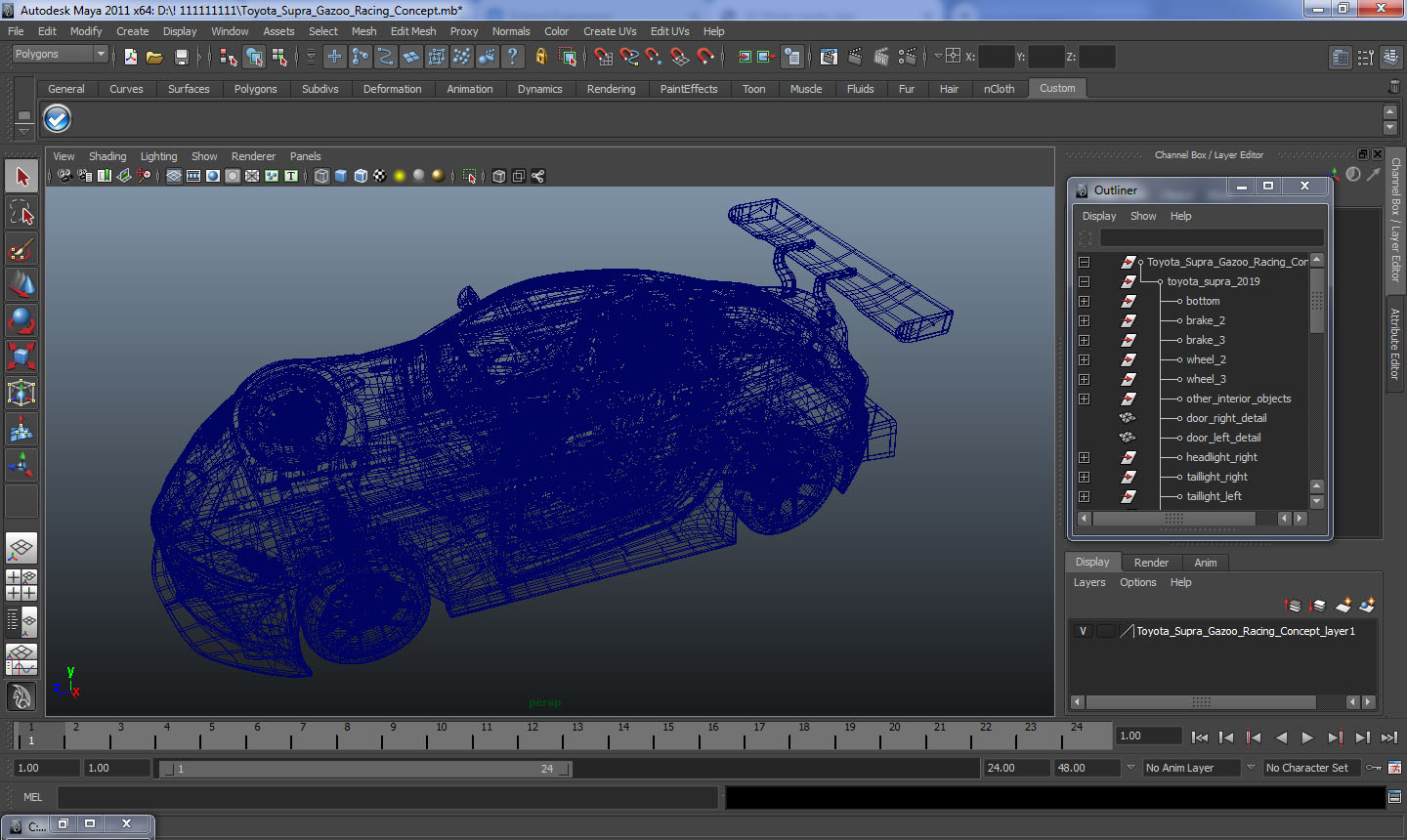Switch to single perspective view layout

(21, 548)
